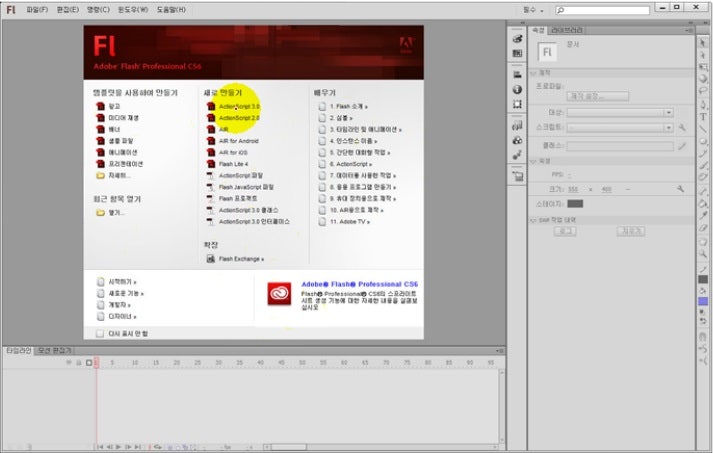Click folder icon under template list
The width and height of the screenshot is (713, 453).
pos(100,176)
